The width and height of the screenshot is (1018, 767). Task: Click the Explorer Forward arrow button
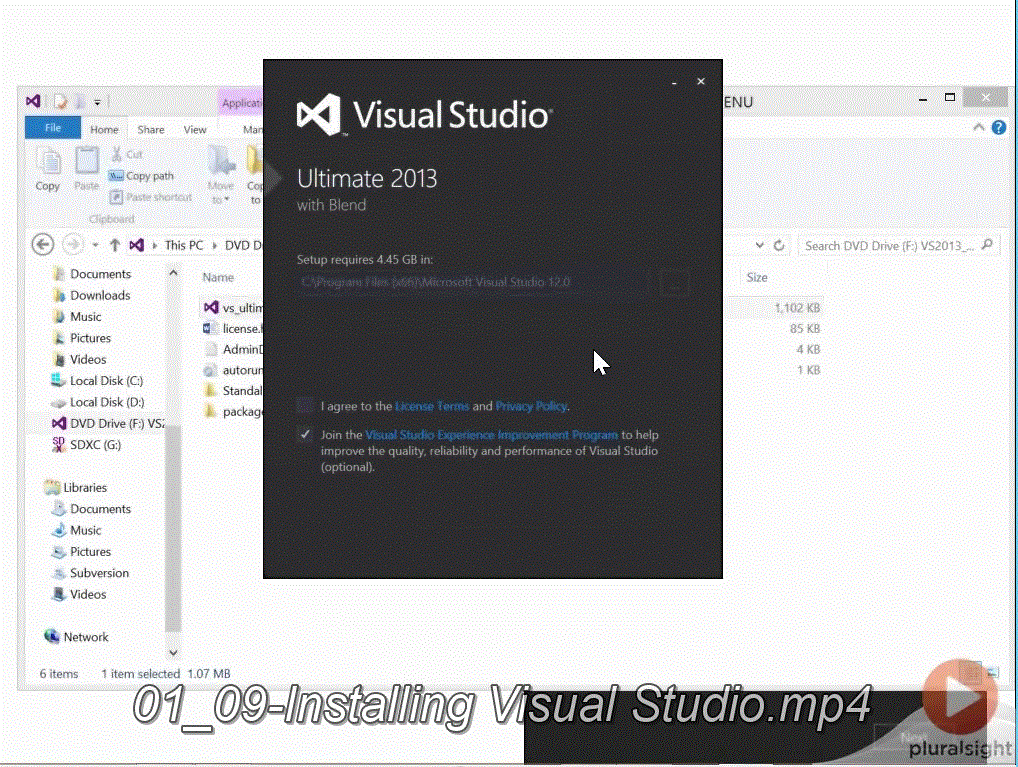point(73,245)
